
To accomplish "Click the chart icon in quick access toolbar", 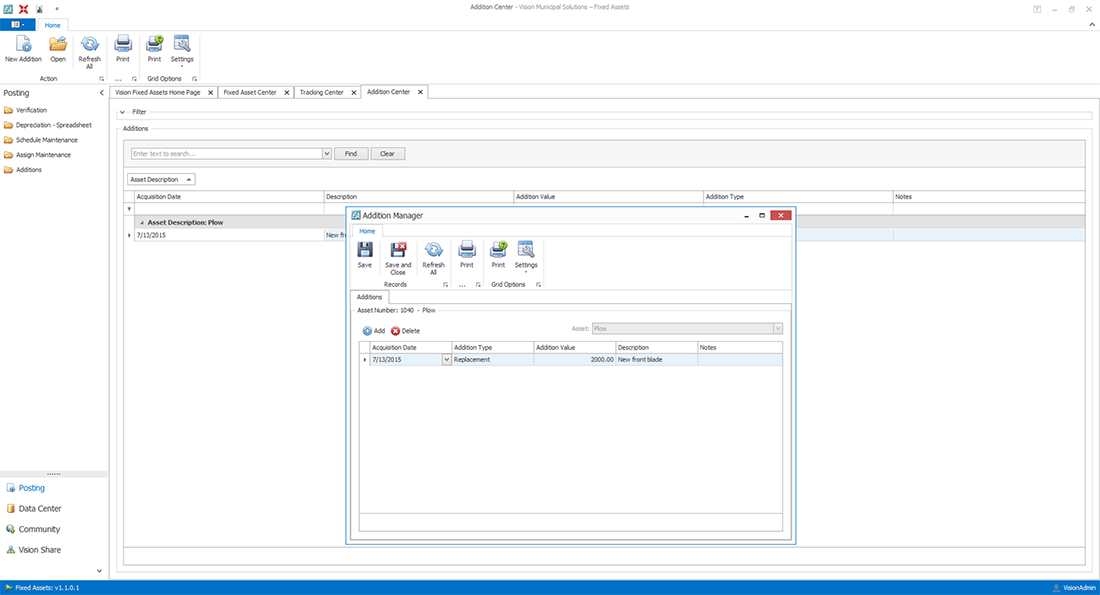I will click(x=39, y=9).
